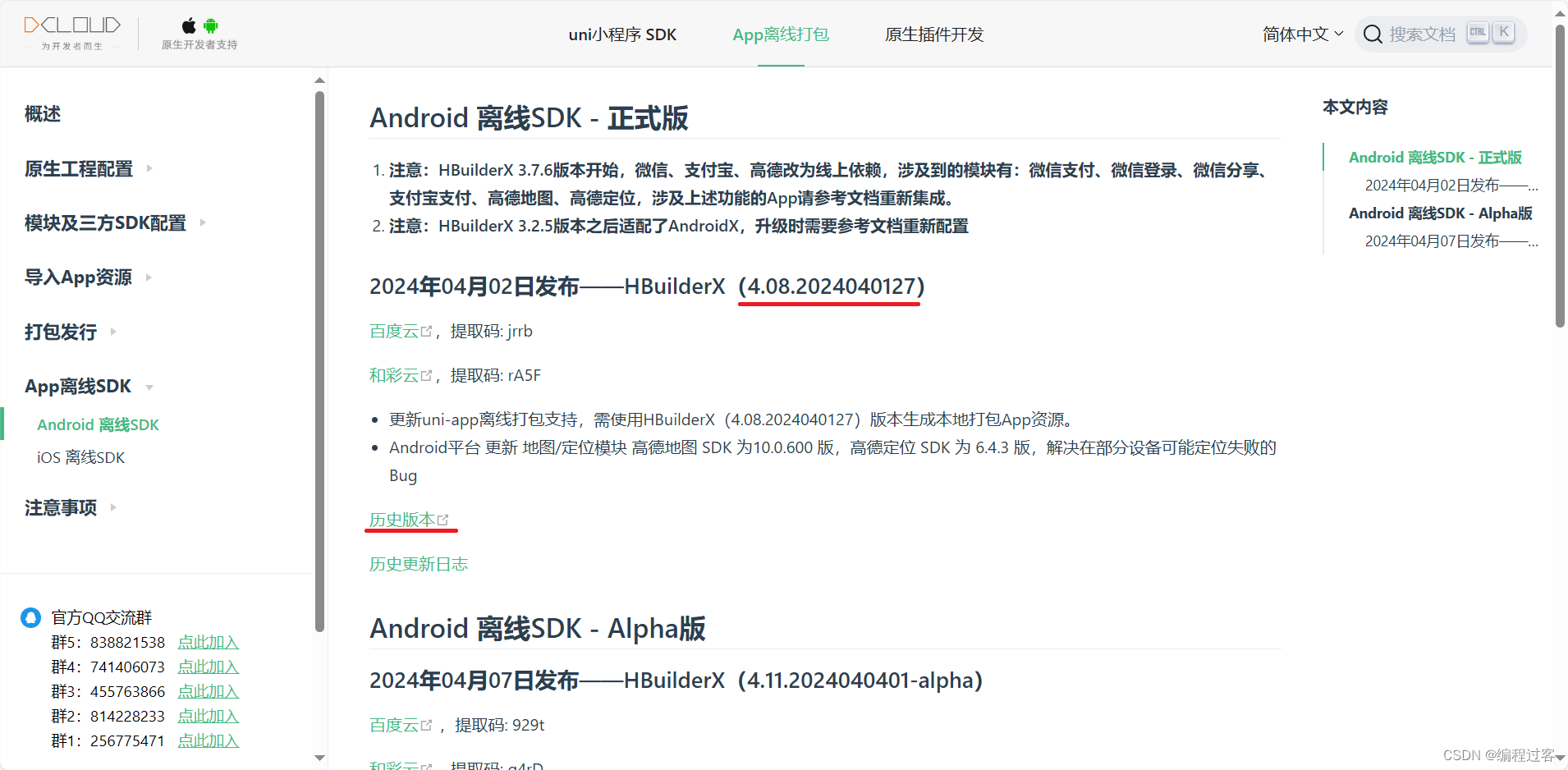Join QQ group 3 via 点此加入
This screenshot has height=770, width=1568.
209,691
